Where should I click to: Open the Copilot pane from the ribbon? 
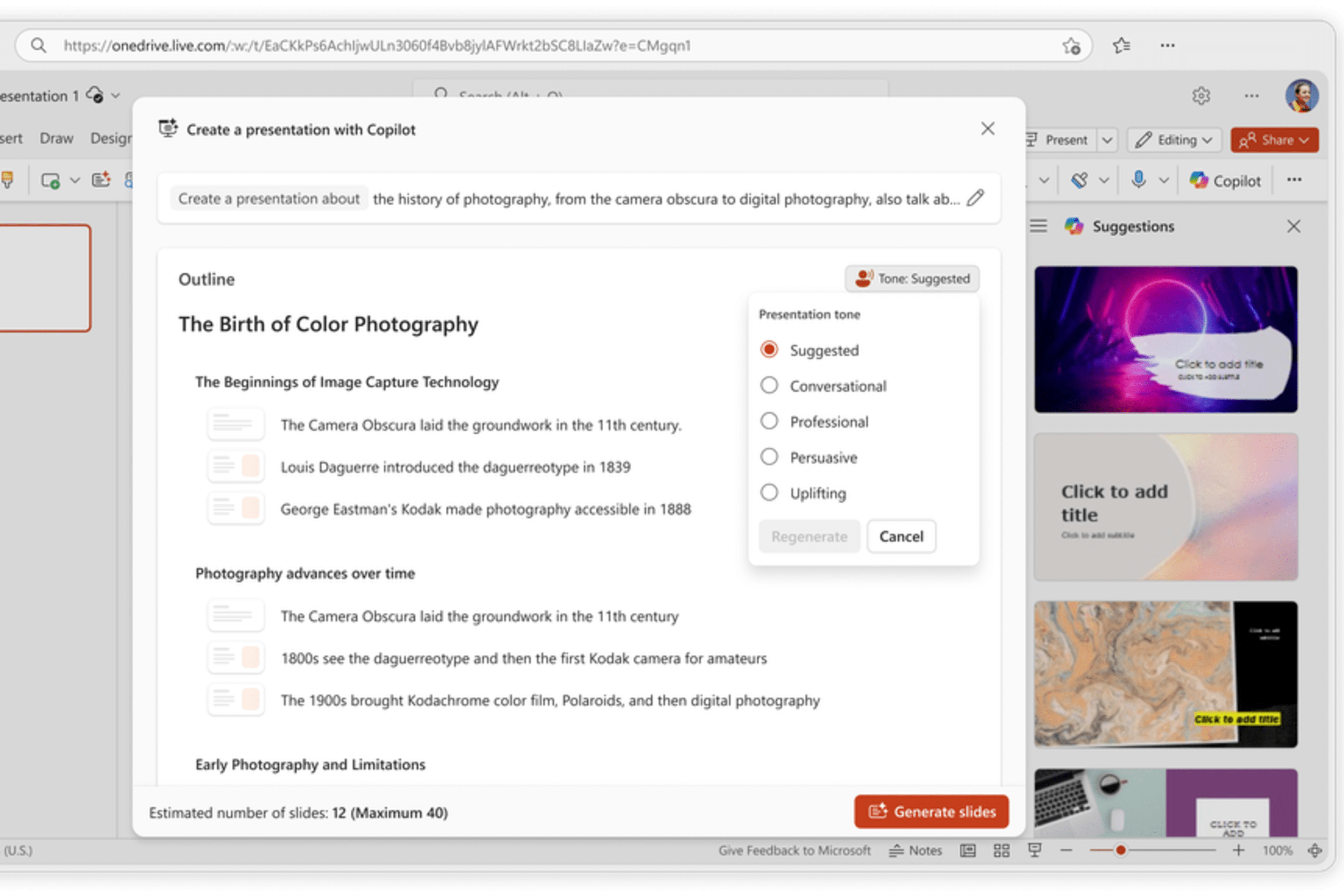(1225, 181)
